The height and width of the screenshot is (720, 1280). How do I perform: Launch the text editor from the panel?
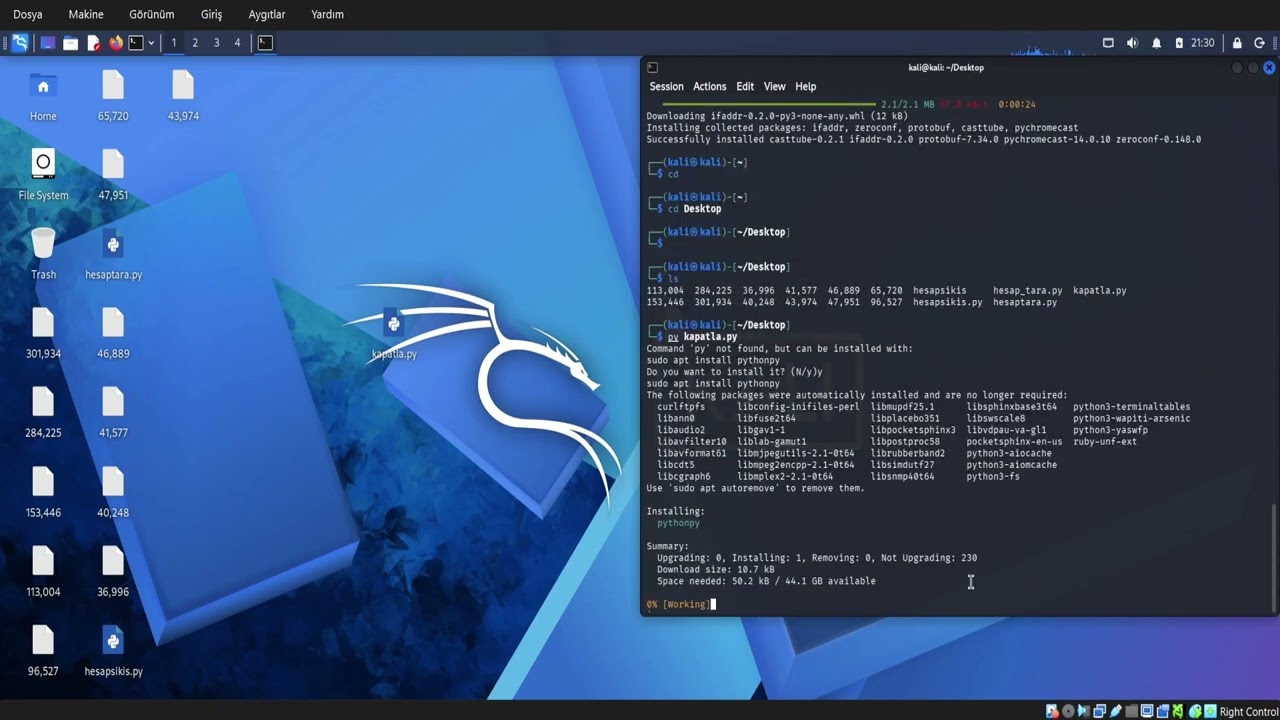(x=93, y=43)
